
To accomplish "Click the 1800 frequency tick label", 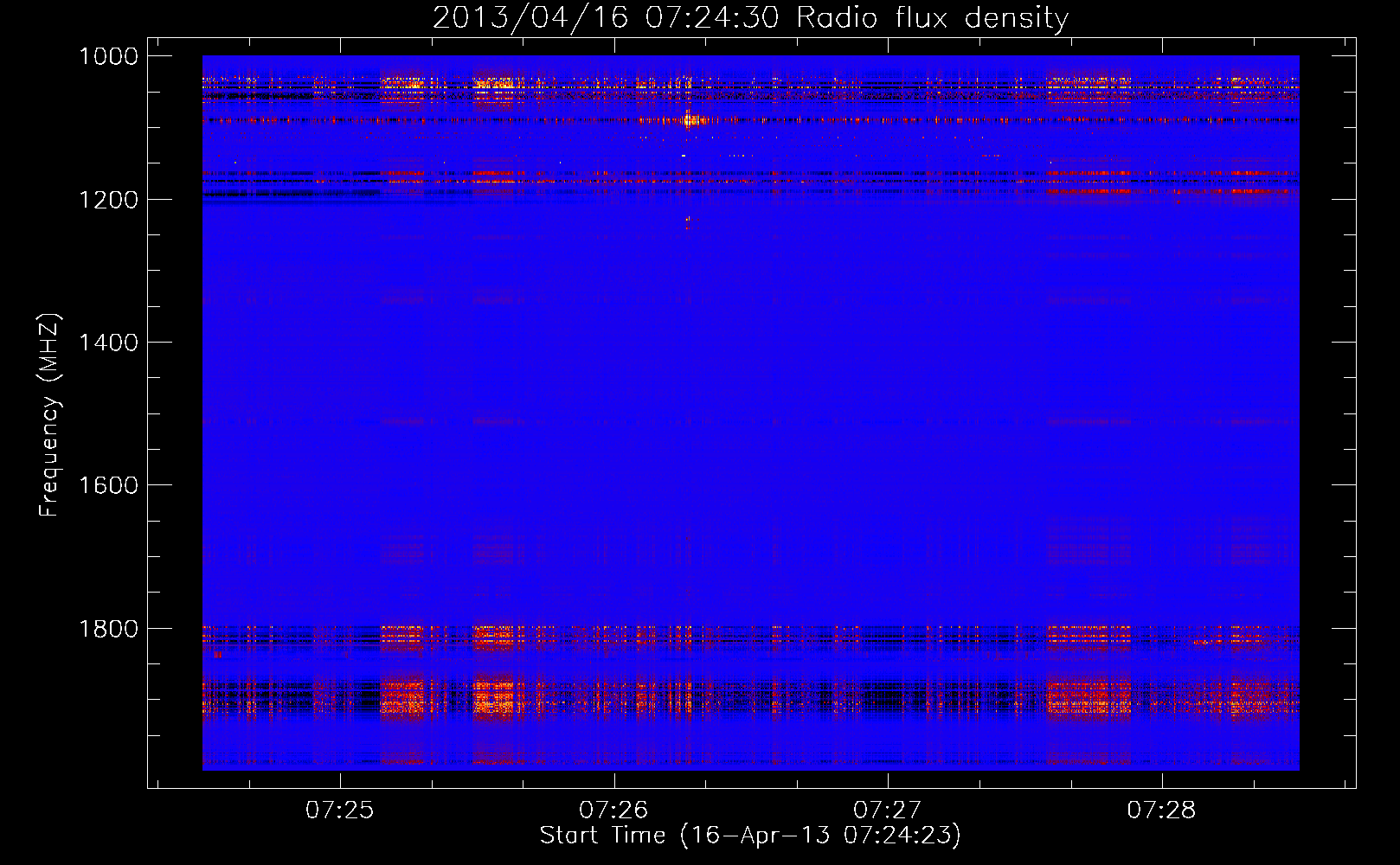I will pyautogui.click(x=108, y=629).
